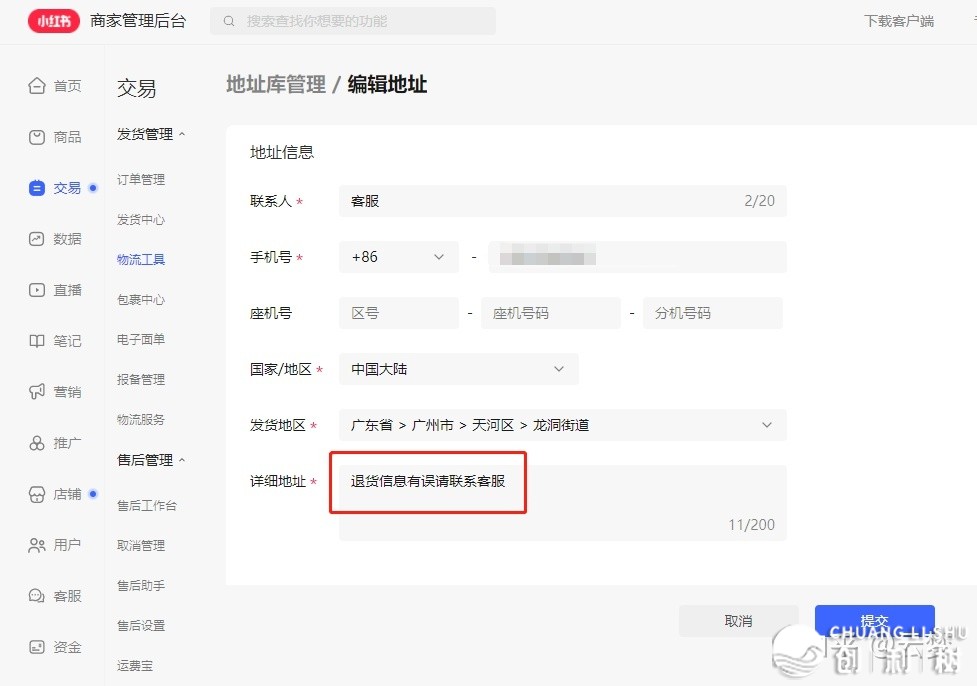977x686 pixels.
Task: Open 直播 via its play icon
Action: pyautogui.click(x=37, y=290)
